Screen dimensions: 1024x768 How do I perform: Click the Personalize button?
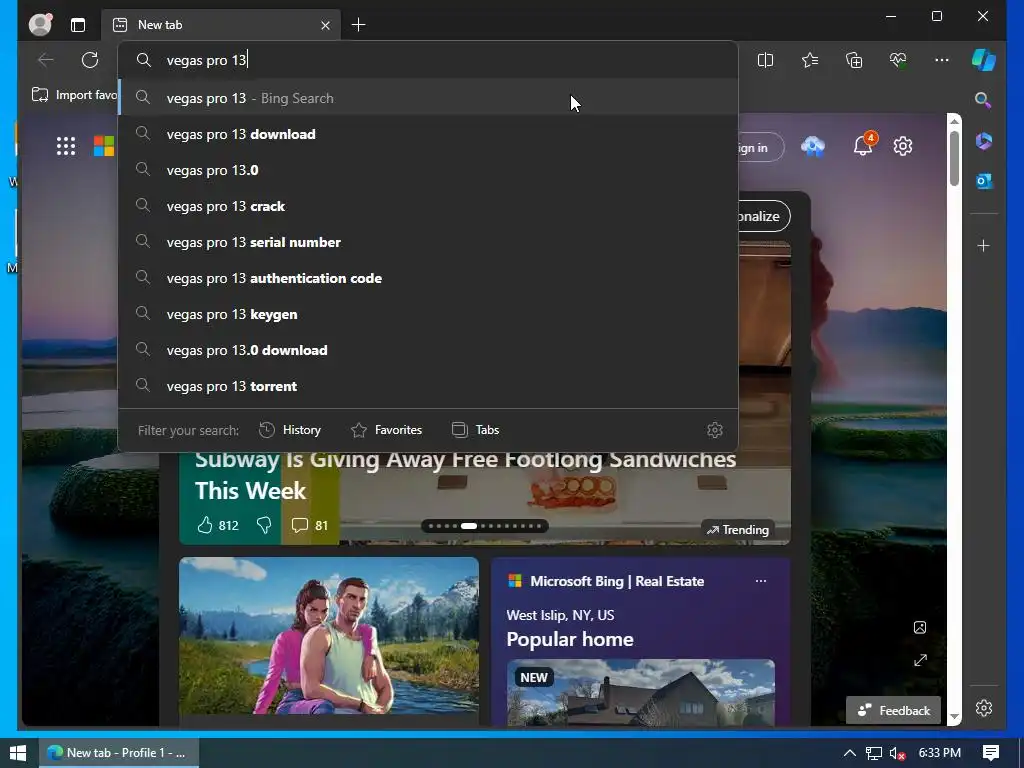tap(763, 216)
